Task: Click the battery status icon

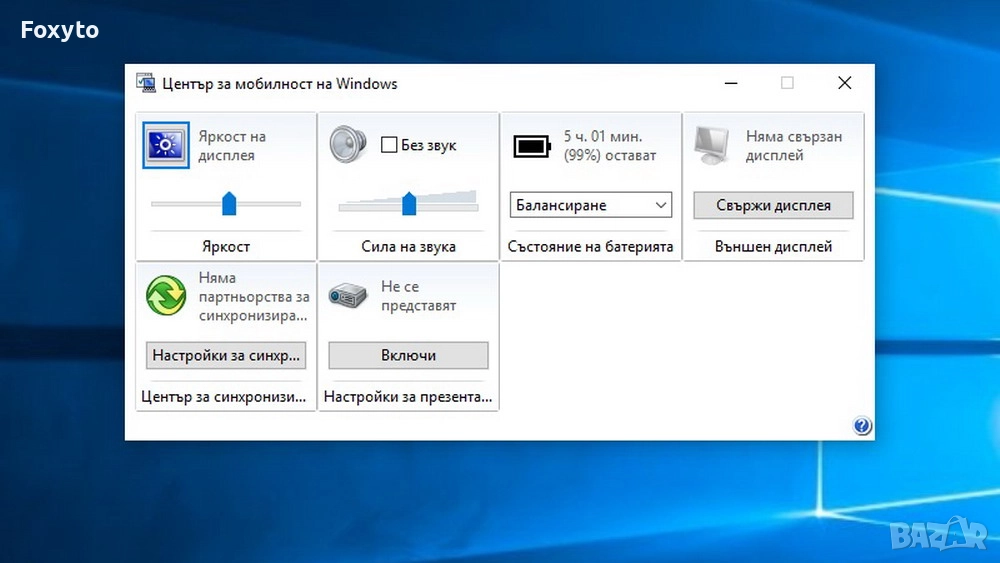Action: [x=532, y=147]
